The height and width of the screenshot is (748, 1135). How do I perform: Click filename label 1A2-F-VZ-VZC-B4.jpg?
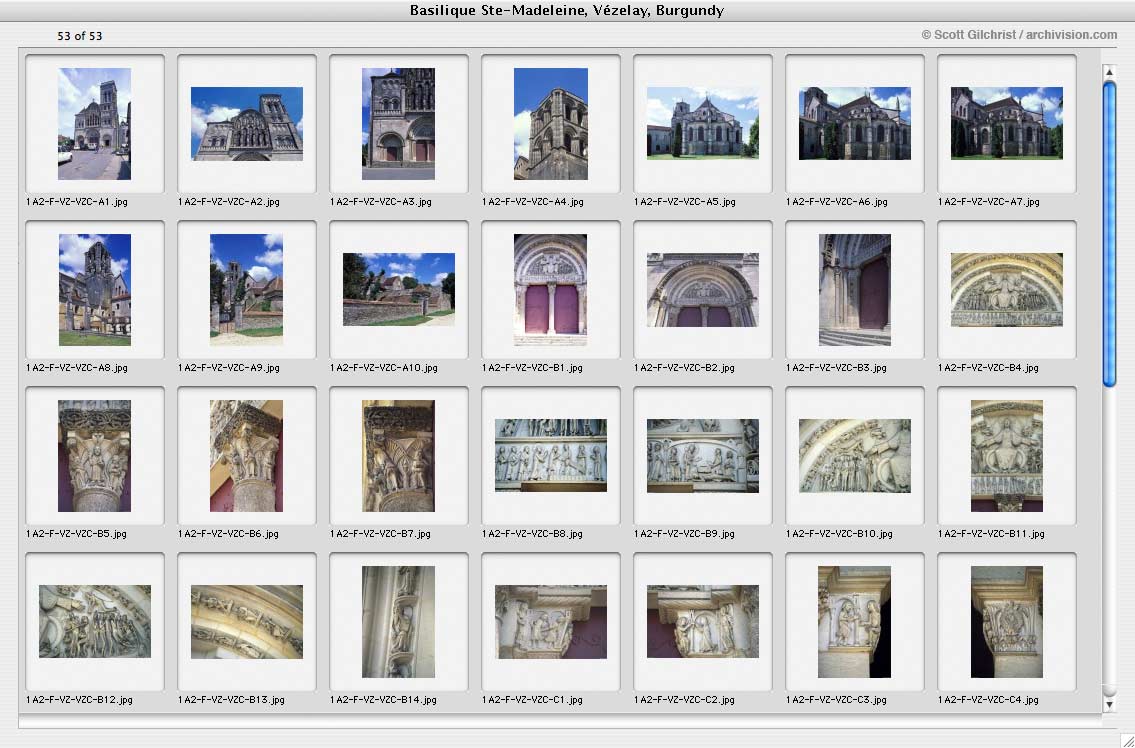point(988,368)
